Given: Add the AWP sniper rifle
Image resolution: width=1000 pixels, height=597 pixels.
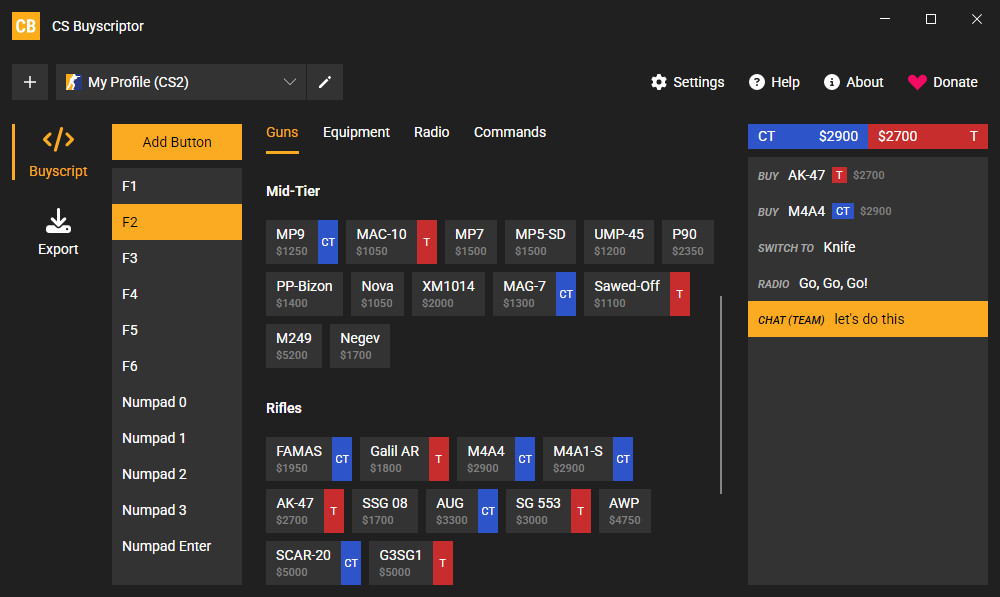Looking at the screenshot, I should [x=625, y=511].
